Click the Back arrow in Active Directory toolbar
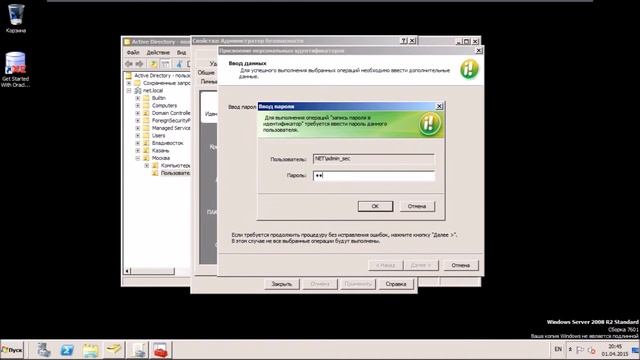This screenshot has height=360, width=640. tap(129, 64)
